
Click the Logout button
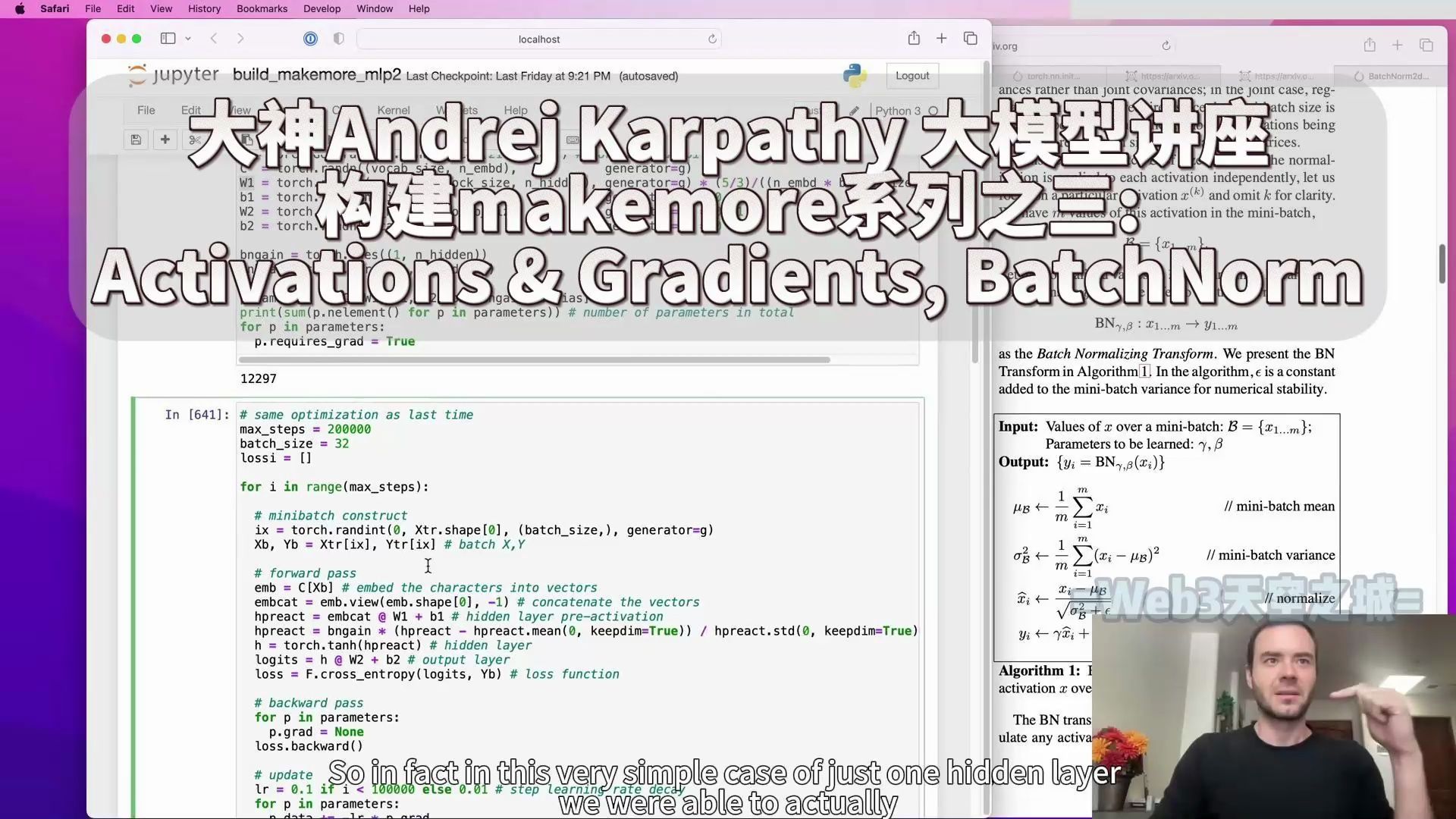pyautogui.click(x=912, y=76)
